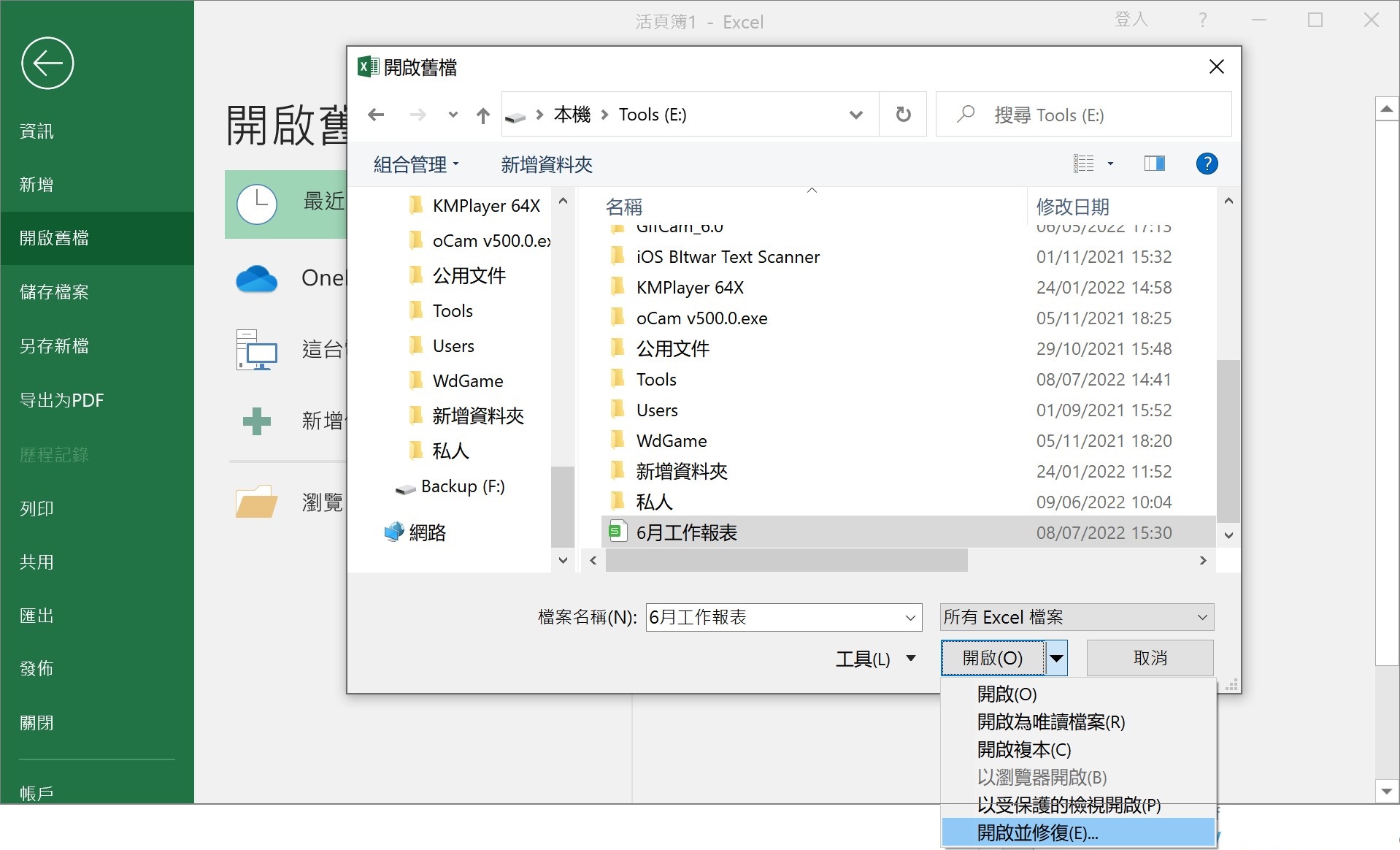Viewport: 1400px width, 850px height.
Task: Sort by 名稱 column header
Action: 623,207
